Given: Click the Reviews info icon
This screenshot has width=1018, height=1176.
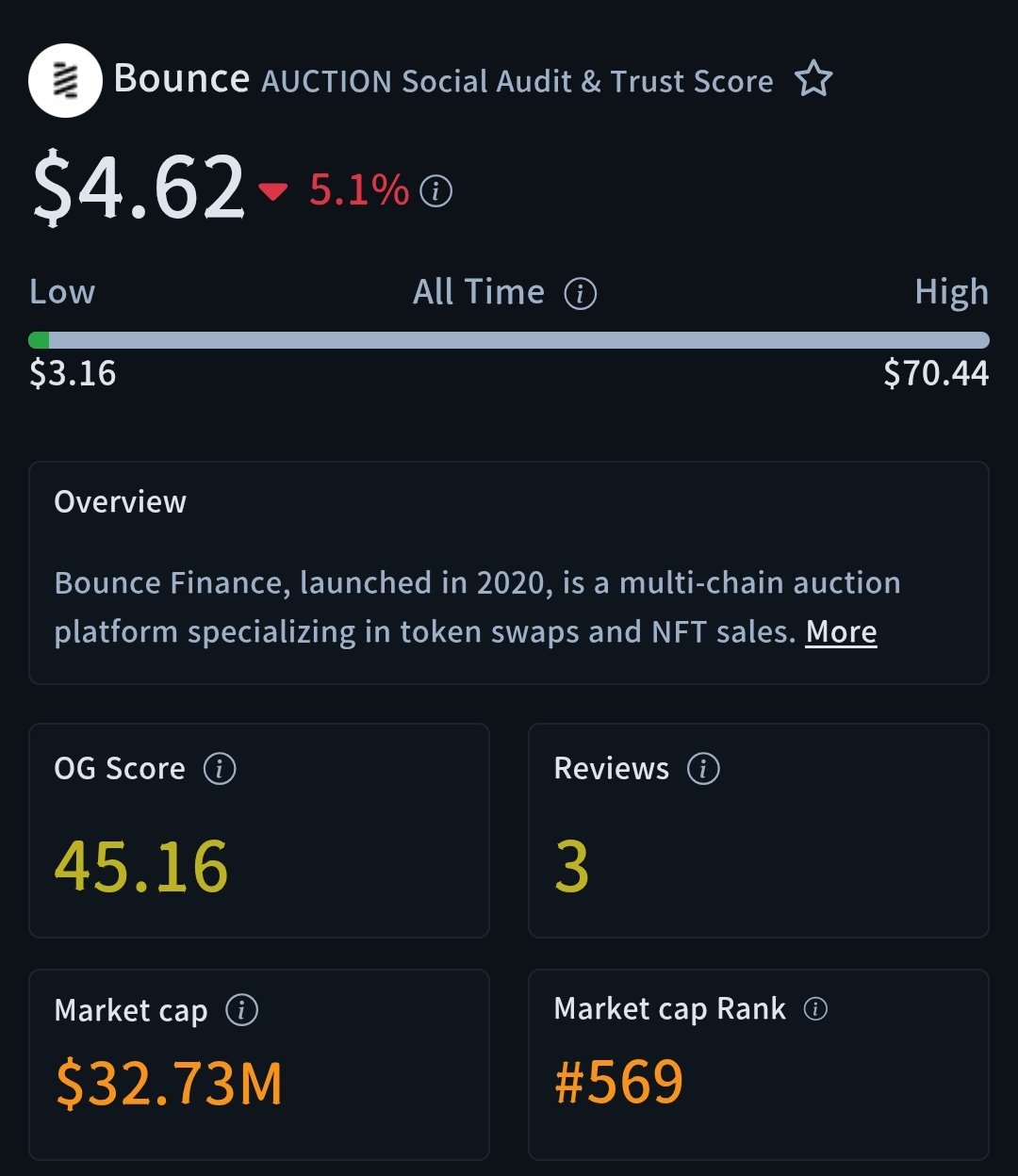Looking at the screenshot, I should [x=703, y=769].
